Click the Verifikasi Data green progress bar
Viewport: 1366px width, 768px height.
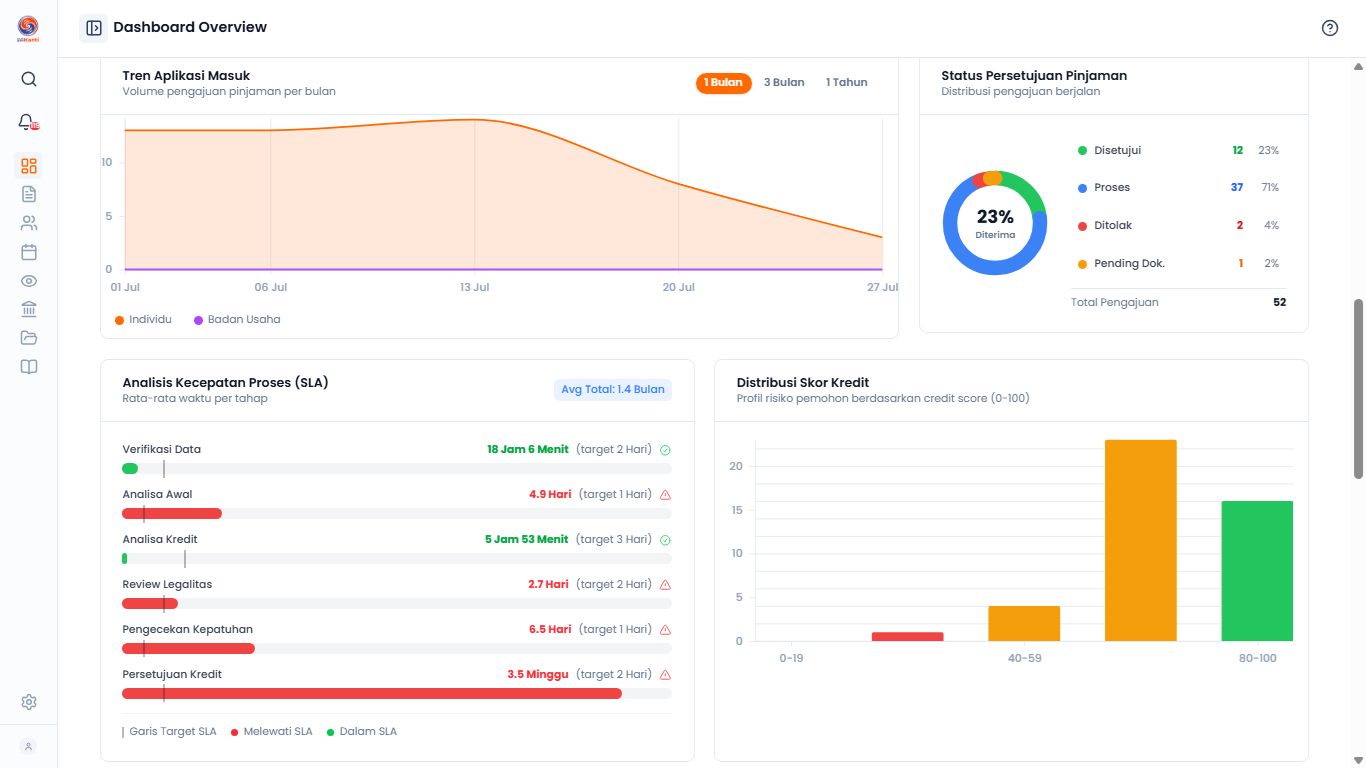(130, 469)
